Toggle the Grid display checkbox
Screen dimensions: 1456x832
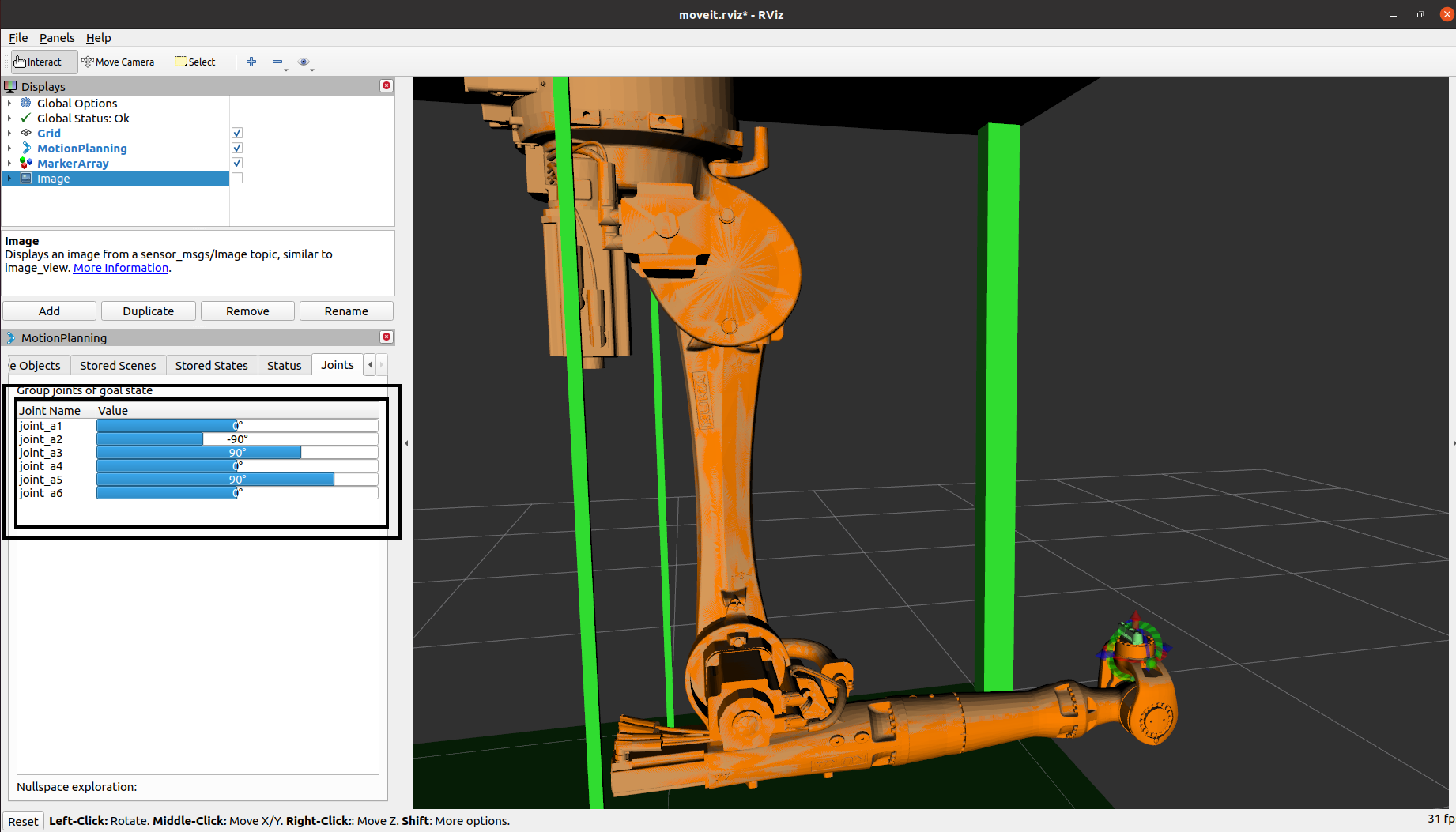tap(237, 133)
